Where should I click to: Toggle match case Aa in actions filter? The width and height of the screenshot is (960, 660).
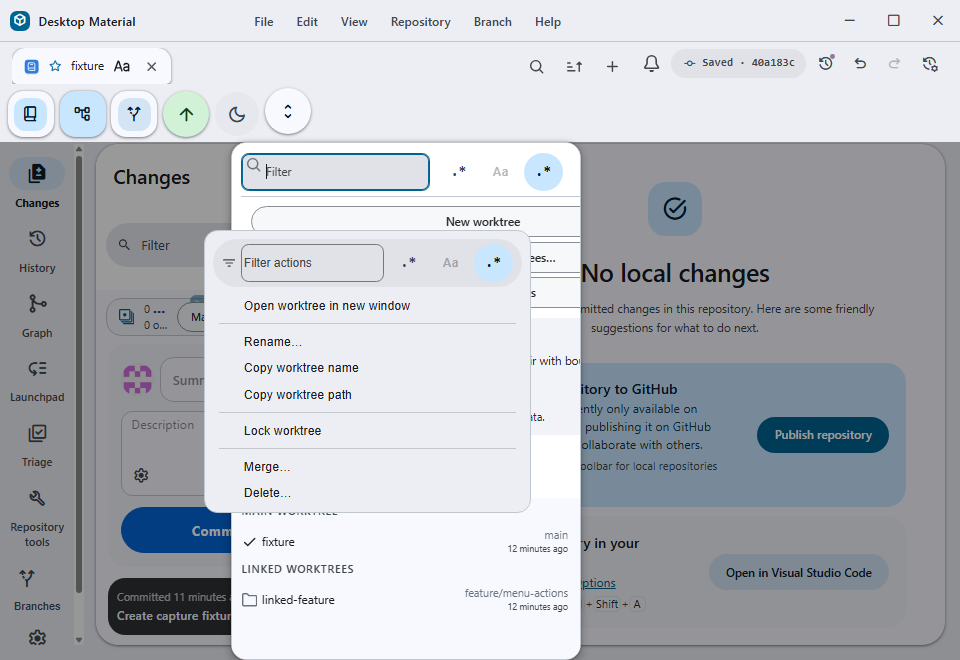click(x=451, y=263)
